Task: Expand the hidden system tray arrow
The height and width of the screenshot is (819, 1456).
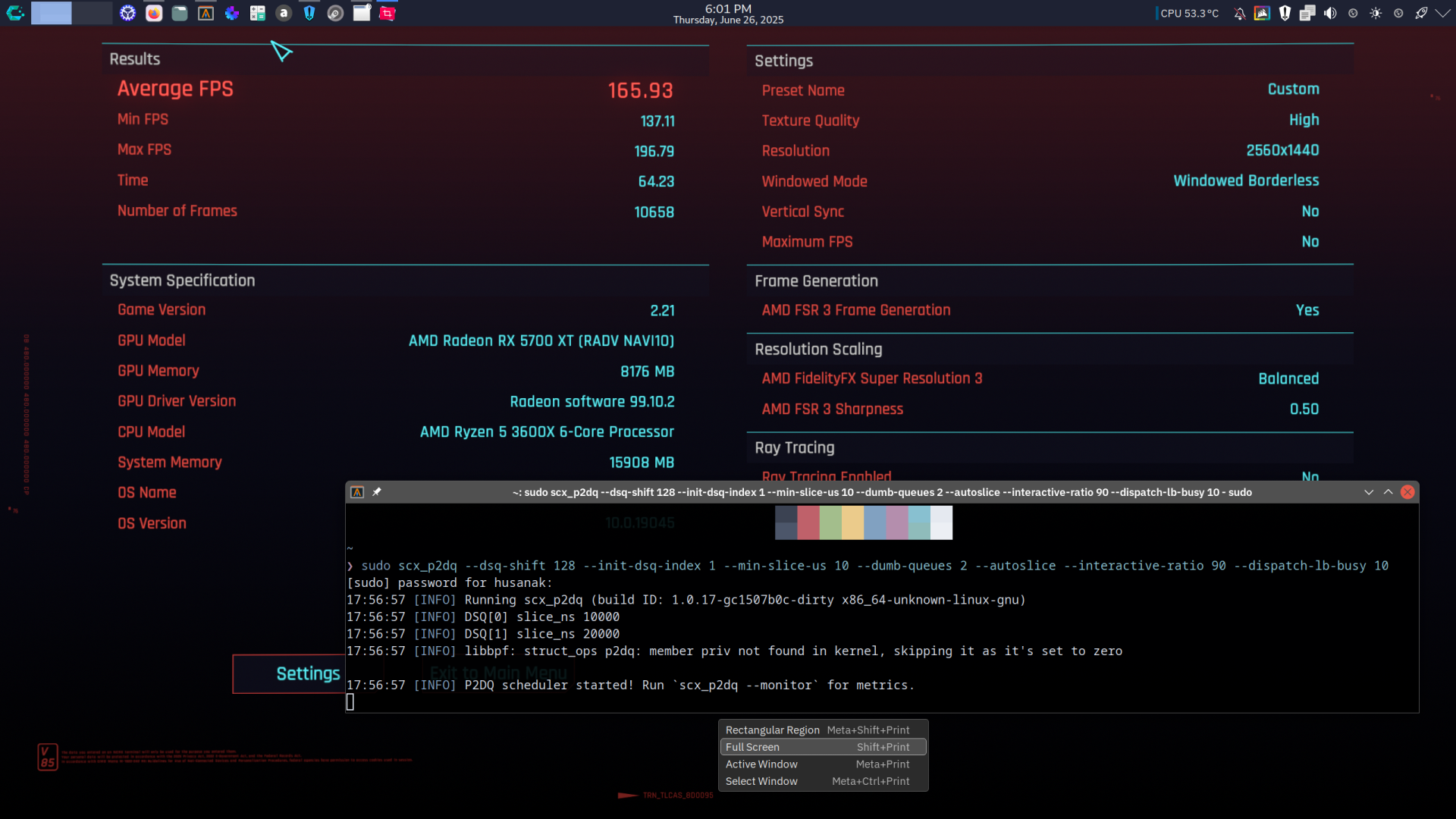Action: tap(1443, 13)
